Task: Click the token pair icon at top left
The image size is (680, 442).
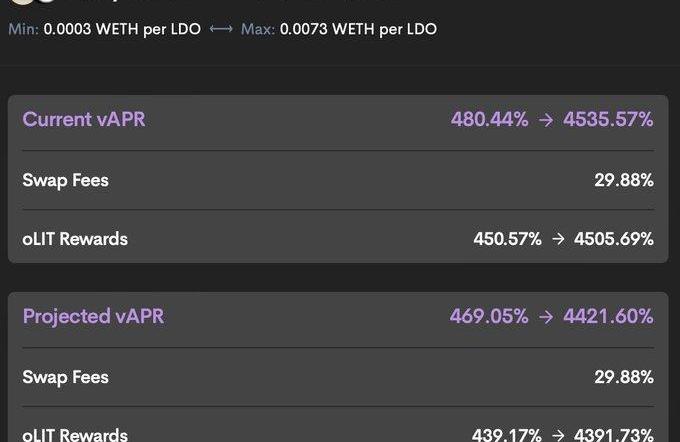Action: (x=30, y=3)
